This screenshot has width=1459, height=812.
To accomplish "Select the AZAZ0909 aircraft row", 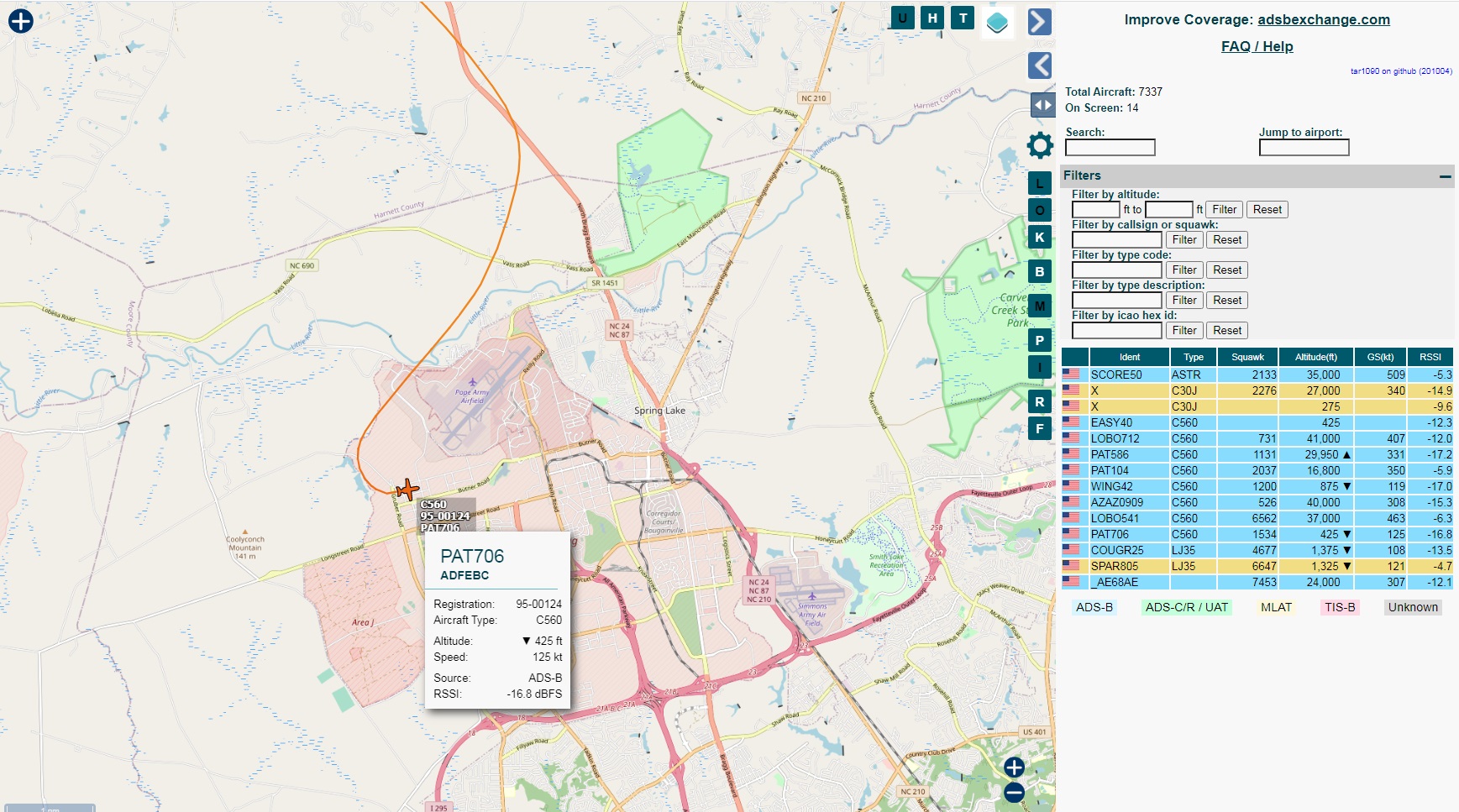I will pos(1257,502).
